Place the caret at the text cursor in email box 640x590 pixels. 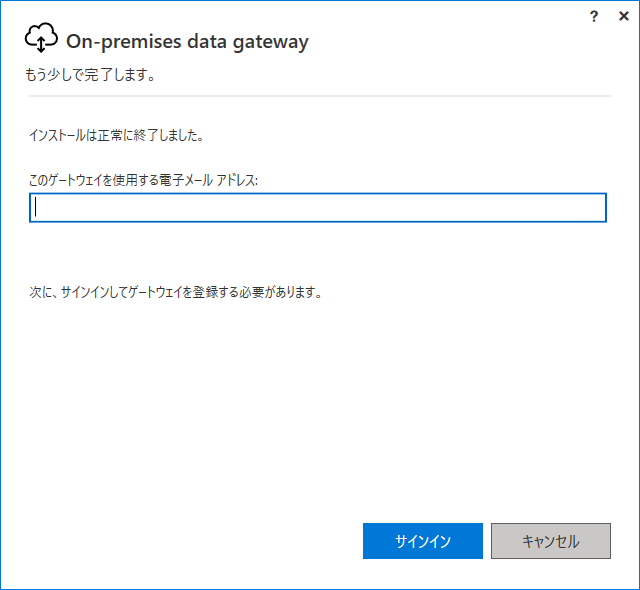(36, 207)
